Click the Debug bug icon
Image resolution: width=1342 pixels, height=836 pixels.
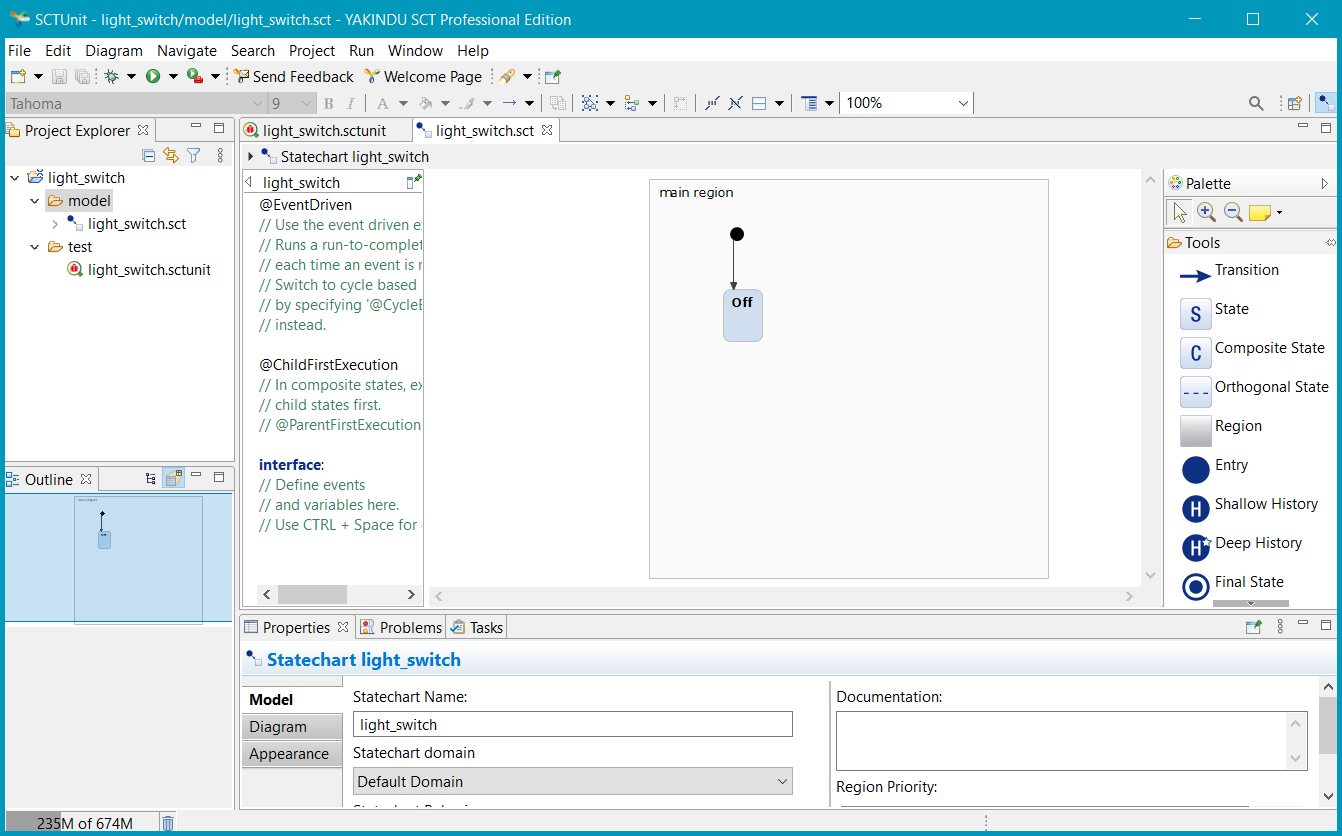(x=111, y=76)
